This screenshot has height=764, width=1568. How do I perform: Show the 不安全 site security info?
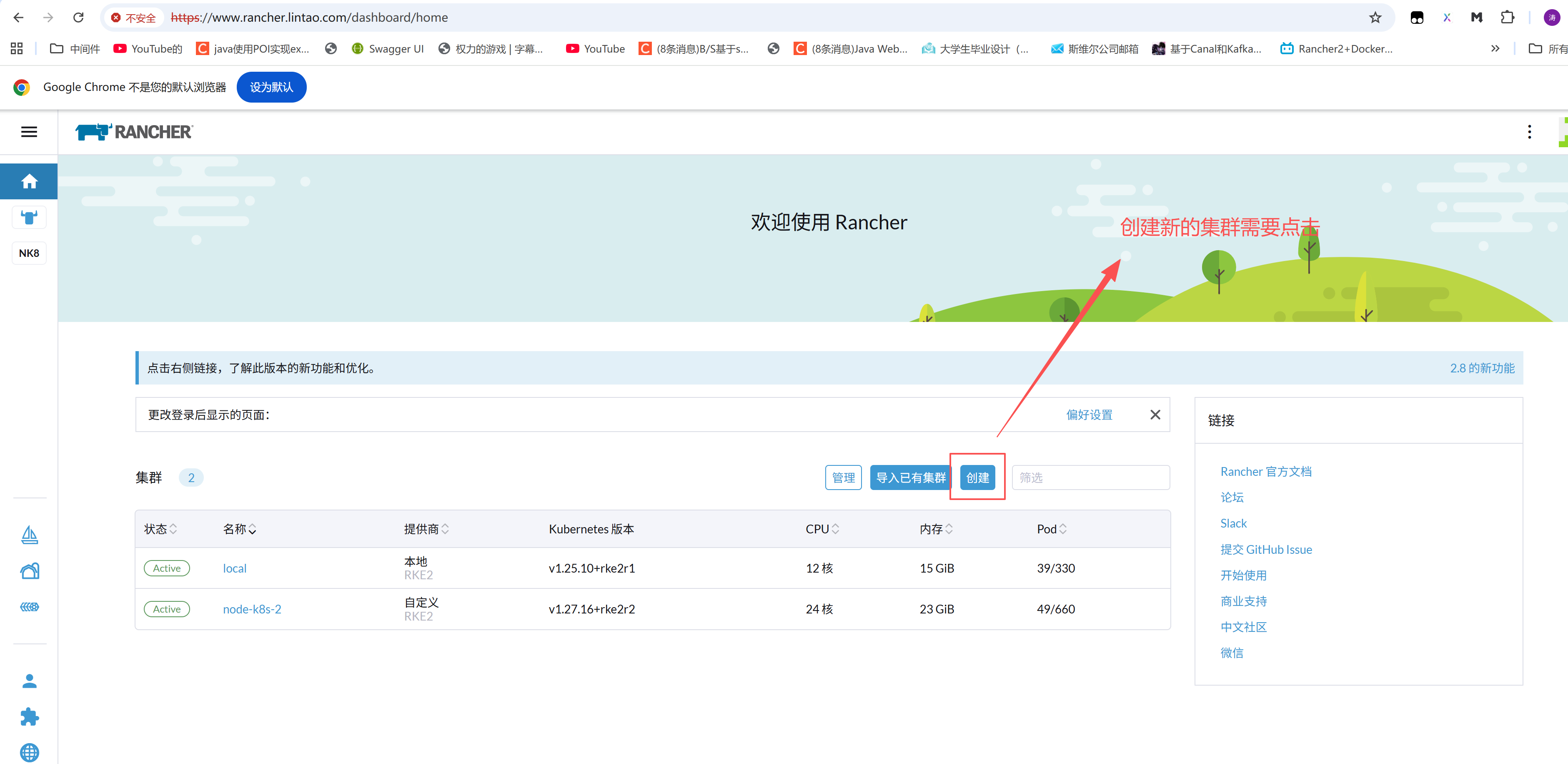pyautogui.click(x=134, y=18)
